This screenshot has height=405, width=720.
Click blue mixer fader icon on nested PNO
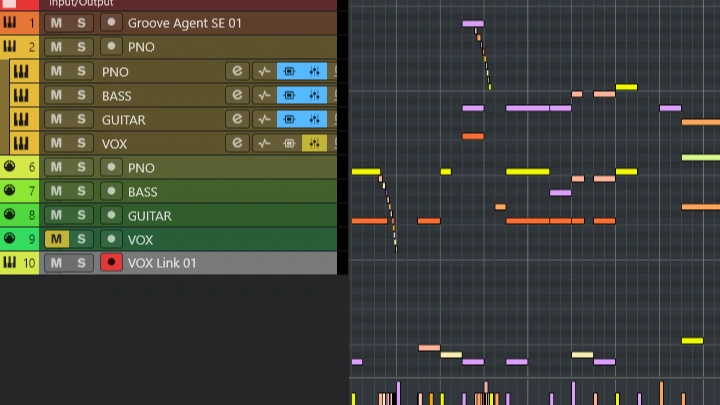[315, 71]
